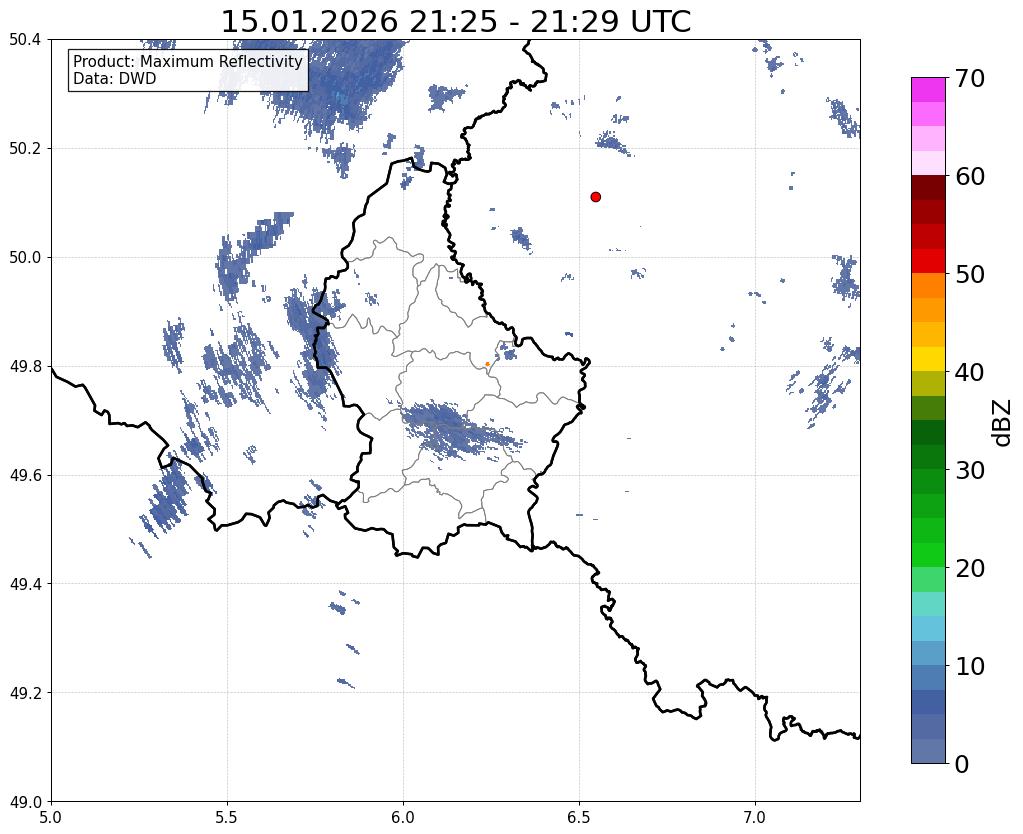
Task: Click the colorbar tick label 30
Action: 970,470
